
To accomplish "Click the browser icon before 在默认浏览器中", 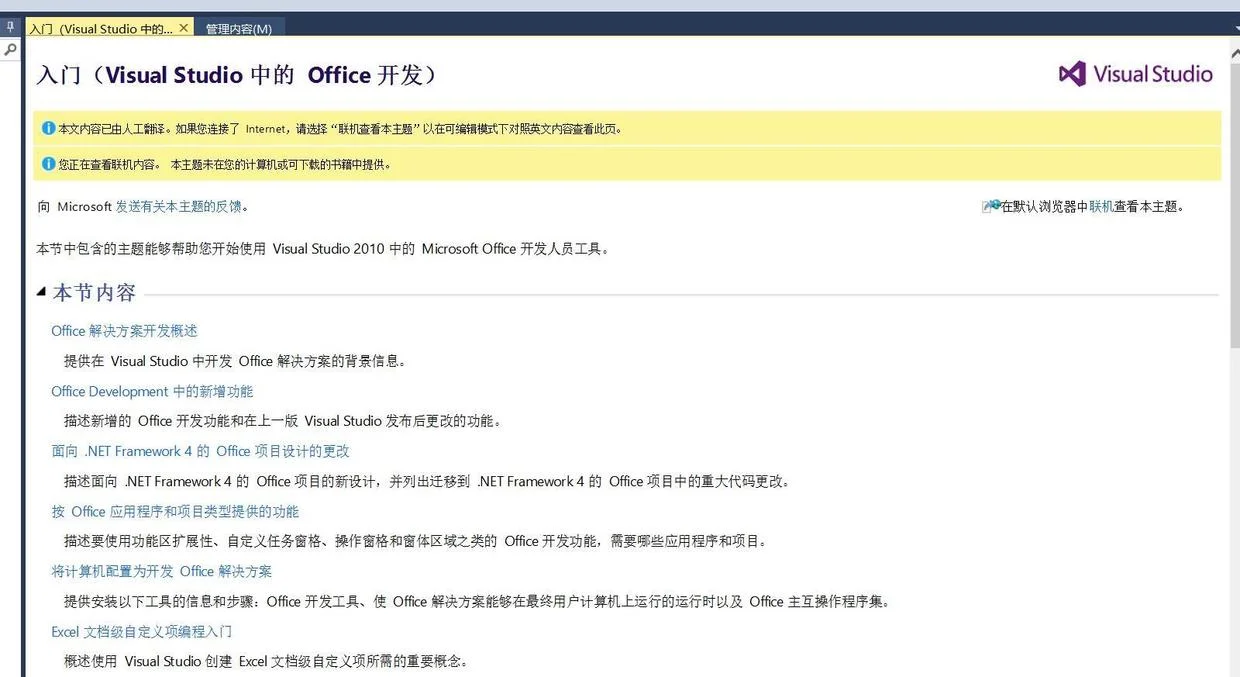I will (x=991, y=206).
